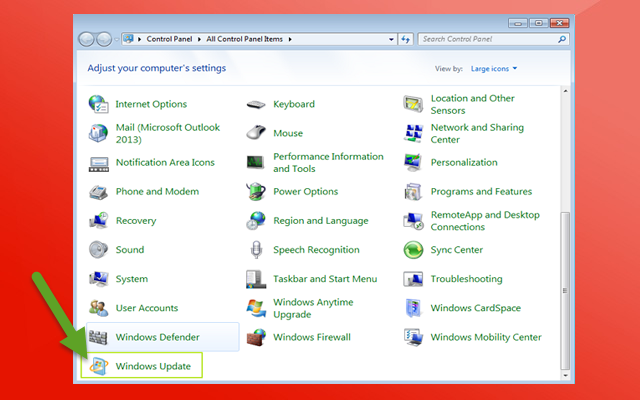Click the Search Control Panel field
640x400 pixels.
coord(493,39)
